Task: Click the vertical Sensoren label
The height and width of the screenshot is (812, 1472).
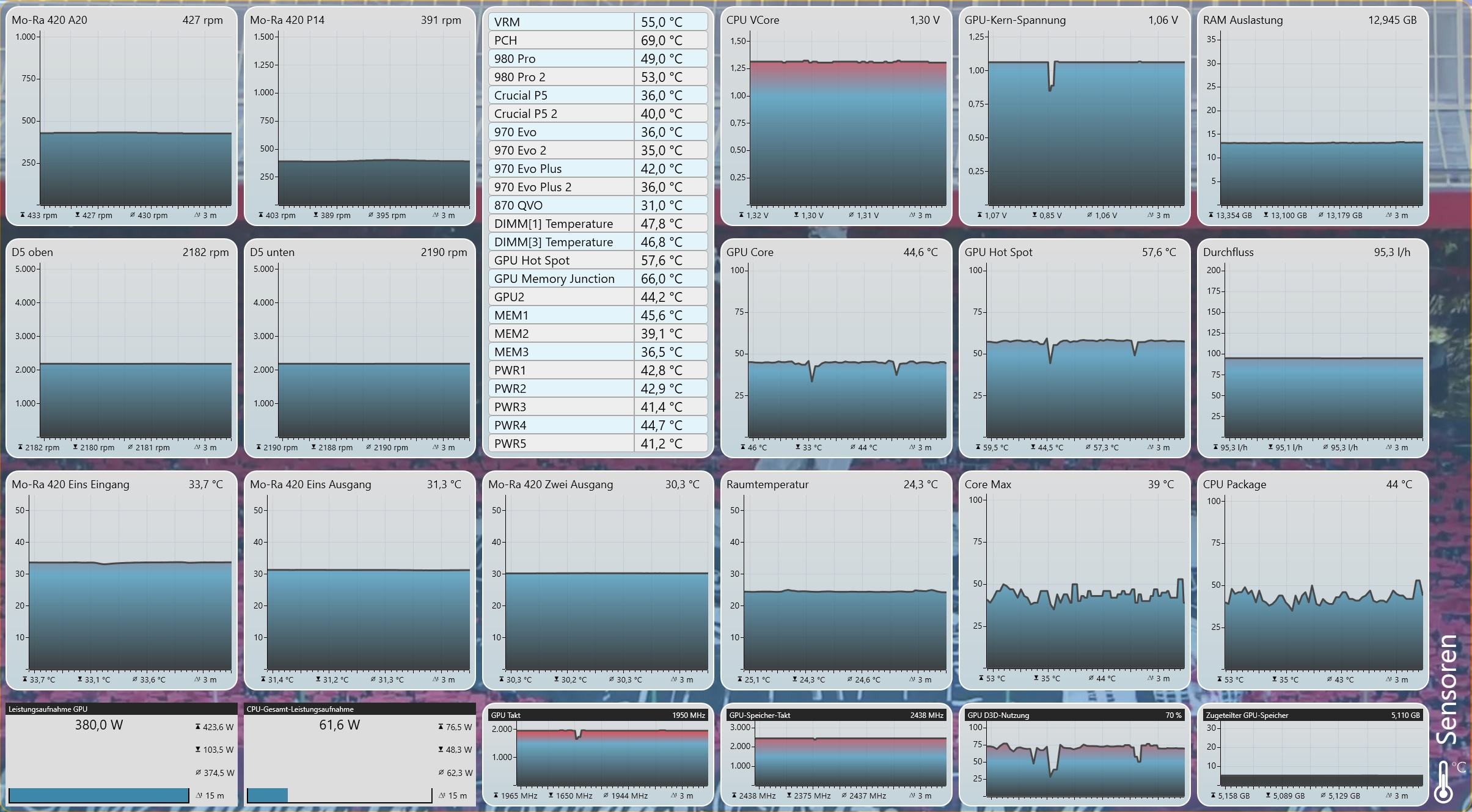Action: click(x=1448, y=689)
